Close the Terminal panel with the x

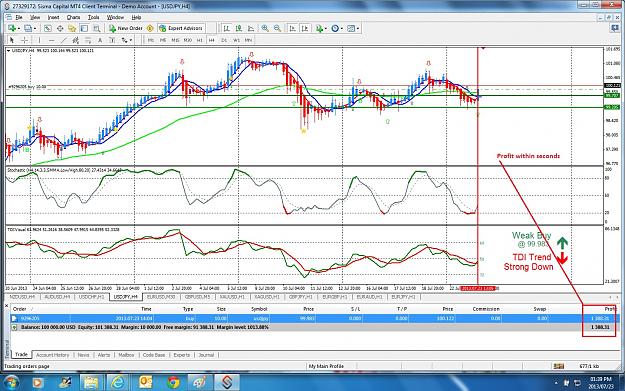[x=6, y=306]
